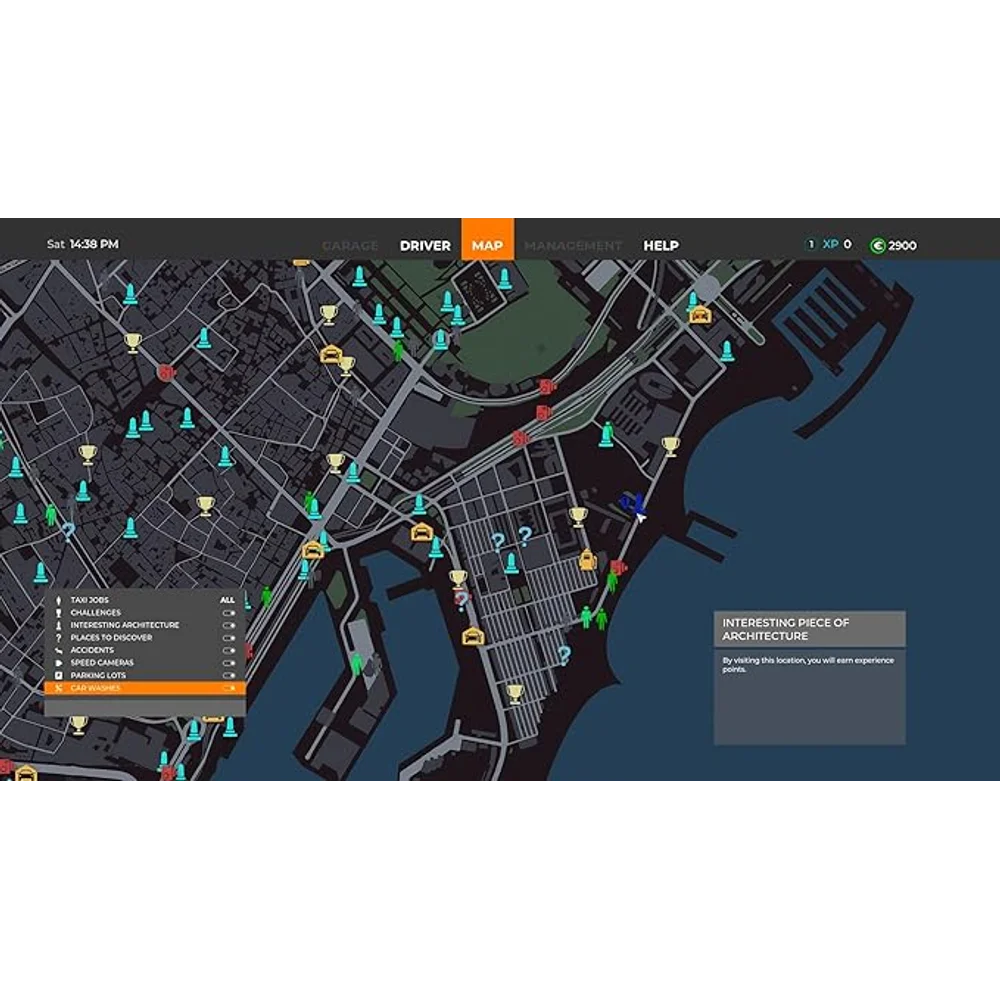Viewport: 1000px width, 1000px height.
Task: Open the Driver tab
Action: (x=425, y=246)
